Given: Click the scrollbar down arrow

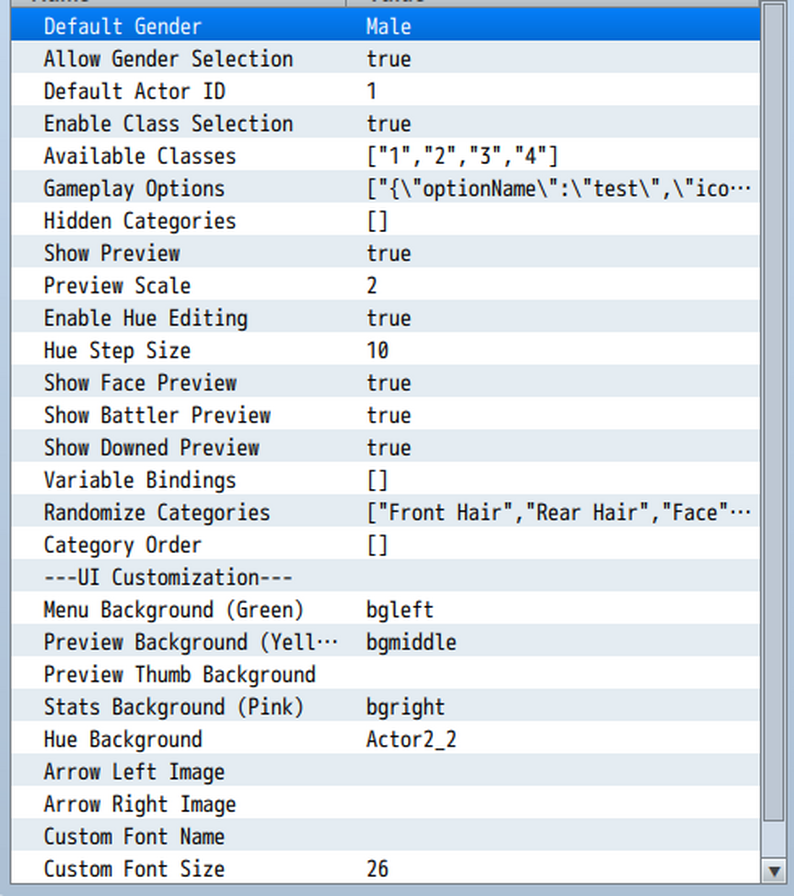Looking at the screenshot, I should 775,871.
